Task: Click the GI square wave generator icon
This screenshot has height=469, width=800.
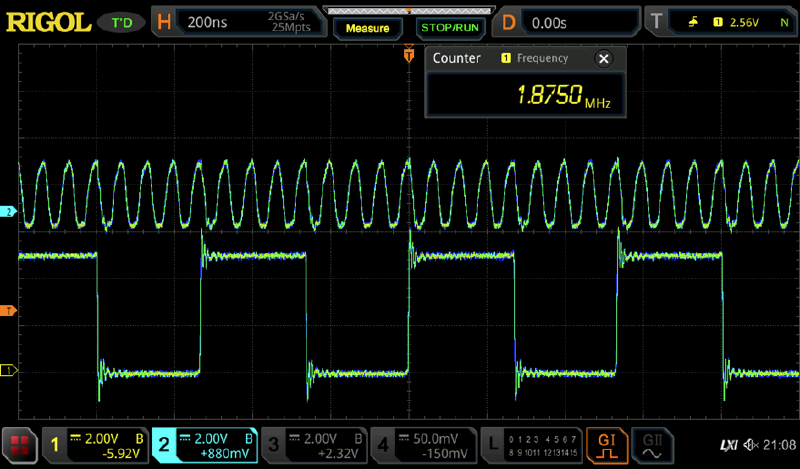Action: point(606,443)
